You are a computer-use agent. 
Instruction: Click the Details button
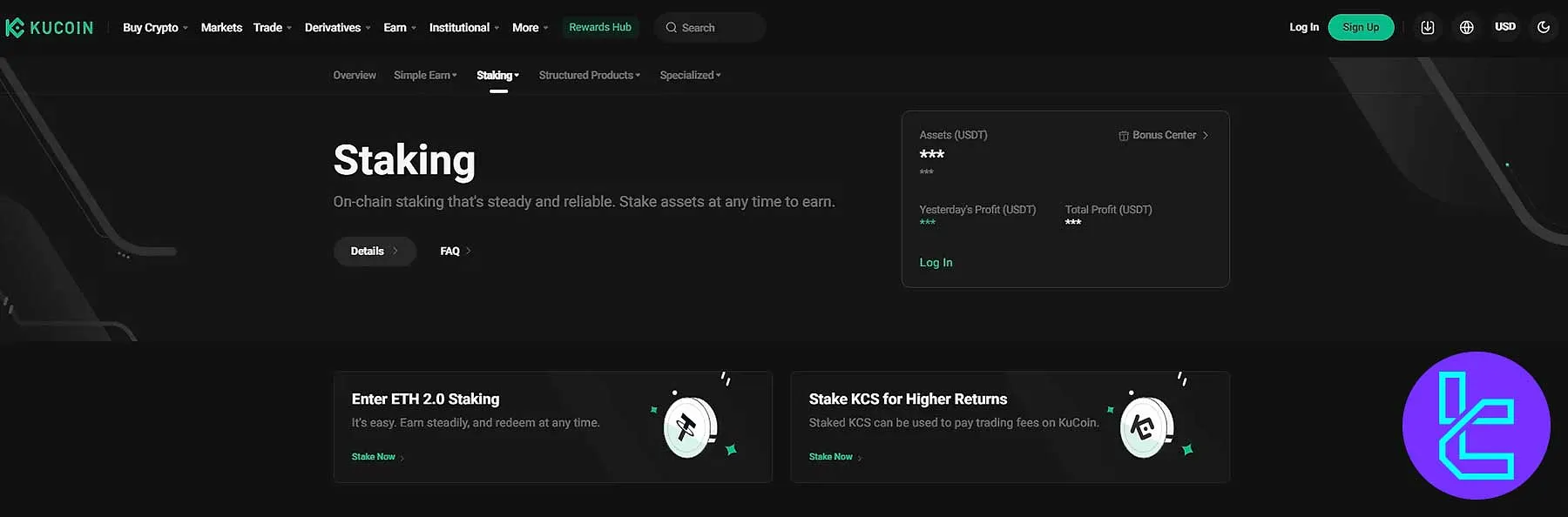374,252
